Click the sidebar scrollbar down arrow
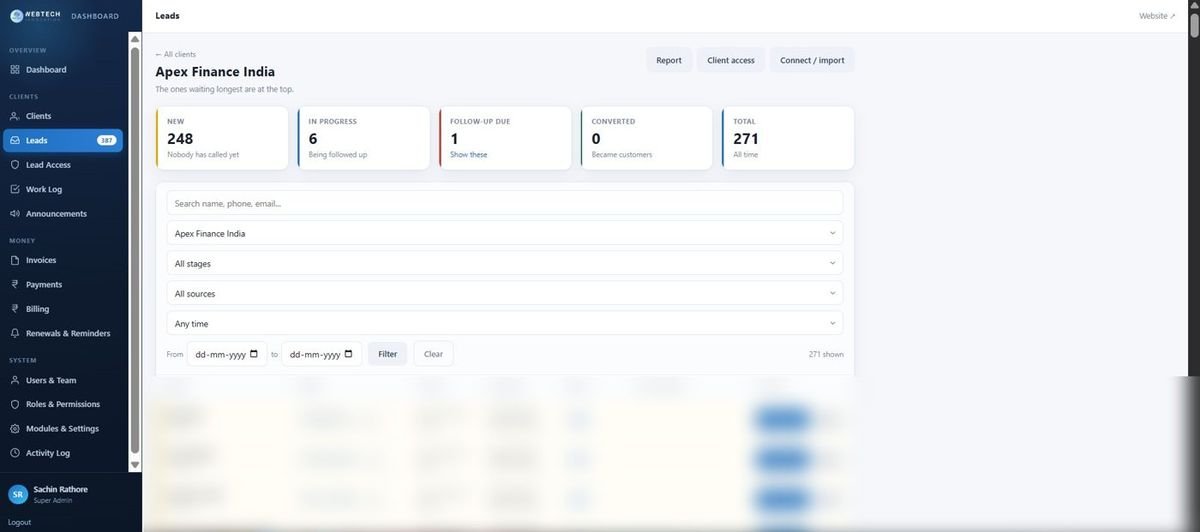 tap(135, 464)
